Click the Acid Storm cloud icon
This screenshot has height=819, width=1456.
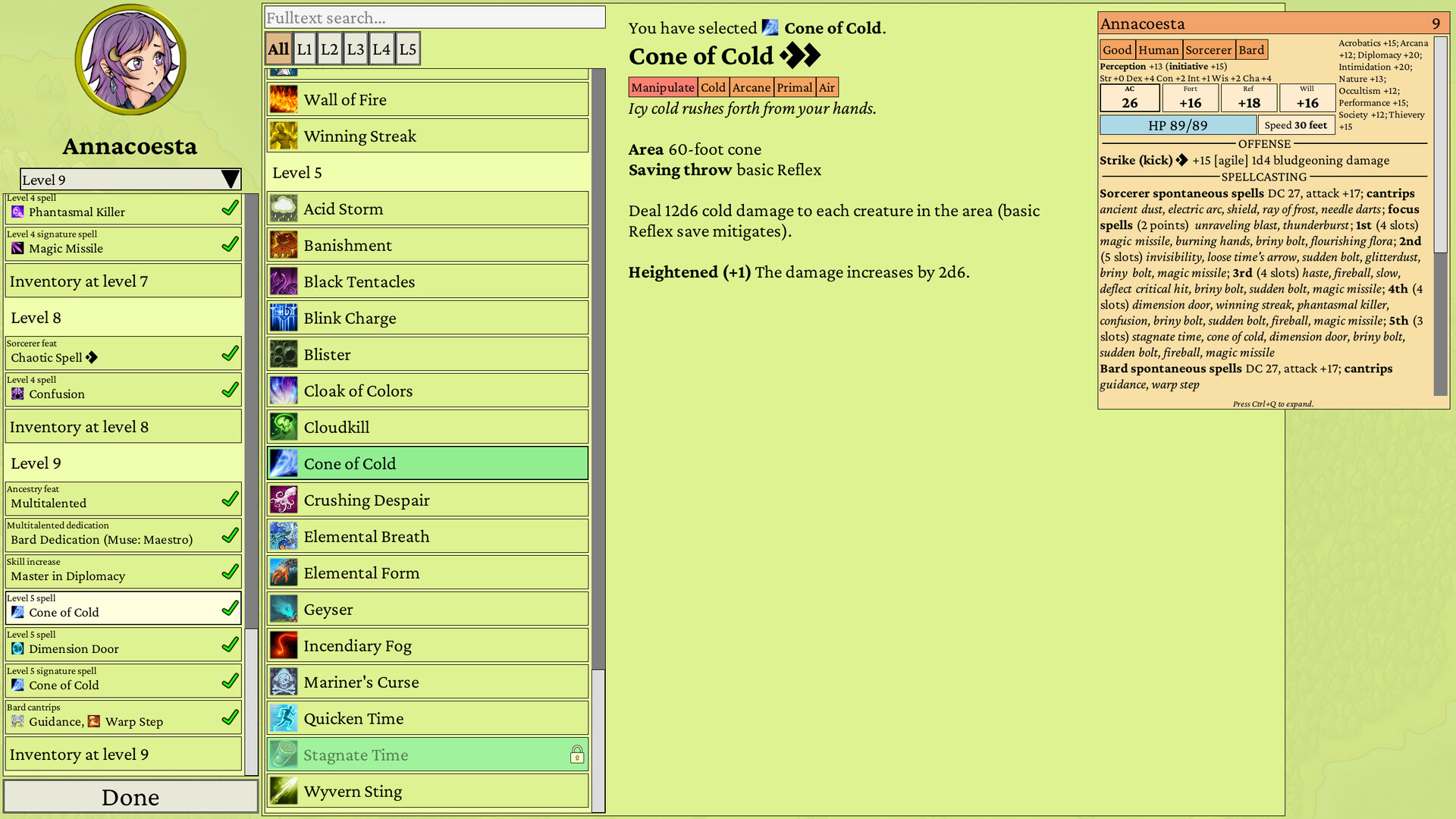tap(283, 208)
